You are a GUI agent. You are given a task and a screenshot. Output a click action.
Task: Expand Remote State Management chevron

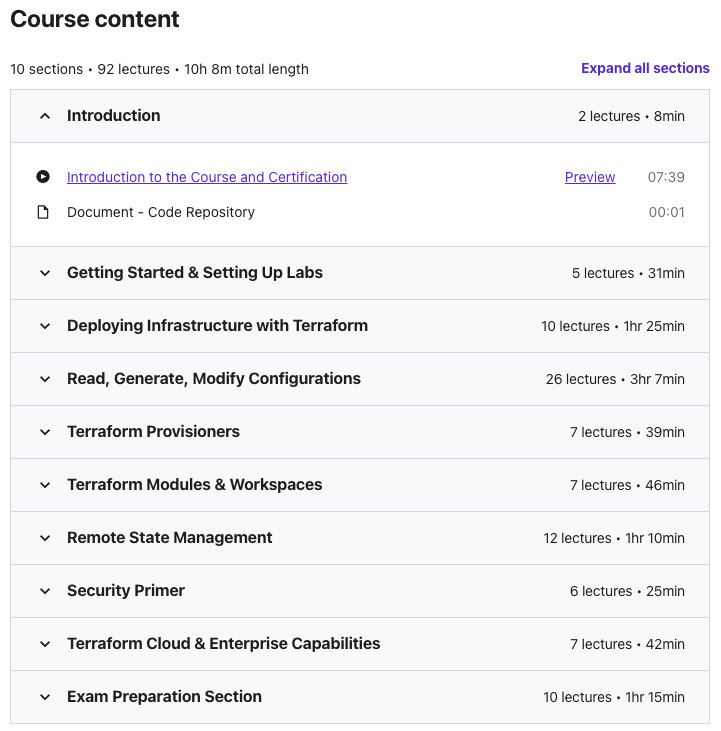tap(45, 538)
